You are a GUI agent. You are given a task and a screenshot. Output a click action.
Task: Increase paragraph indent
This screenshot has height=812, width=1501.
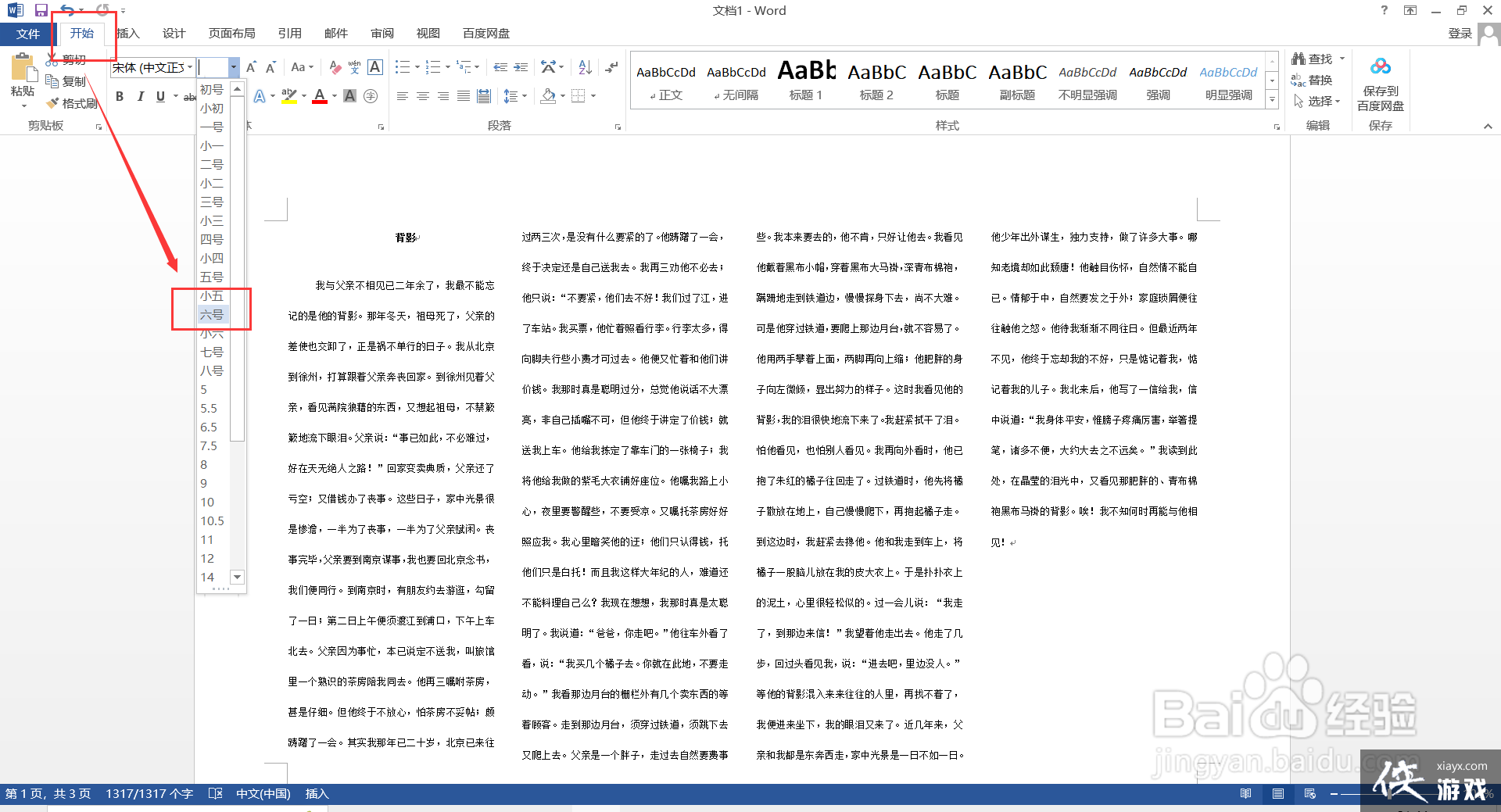click(x=521, y=67)
